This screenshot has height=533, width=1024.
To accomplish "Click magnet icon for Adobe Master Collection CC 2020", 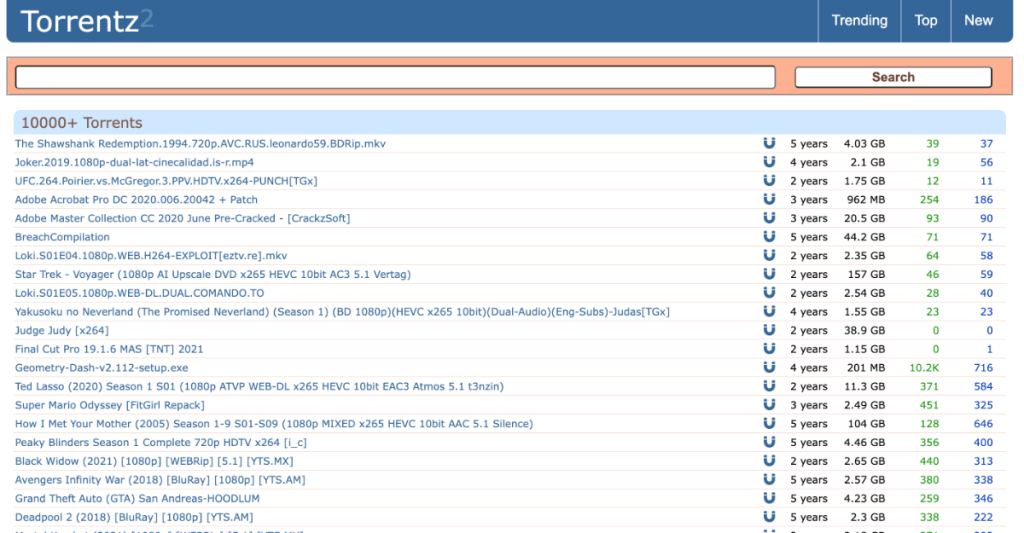I will [x=769, y=218].
